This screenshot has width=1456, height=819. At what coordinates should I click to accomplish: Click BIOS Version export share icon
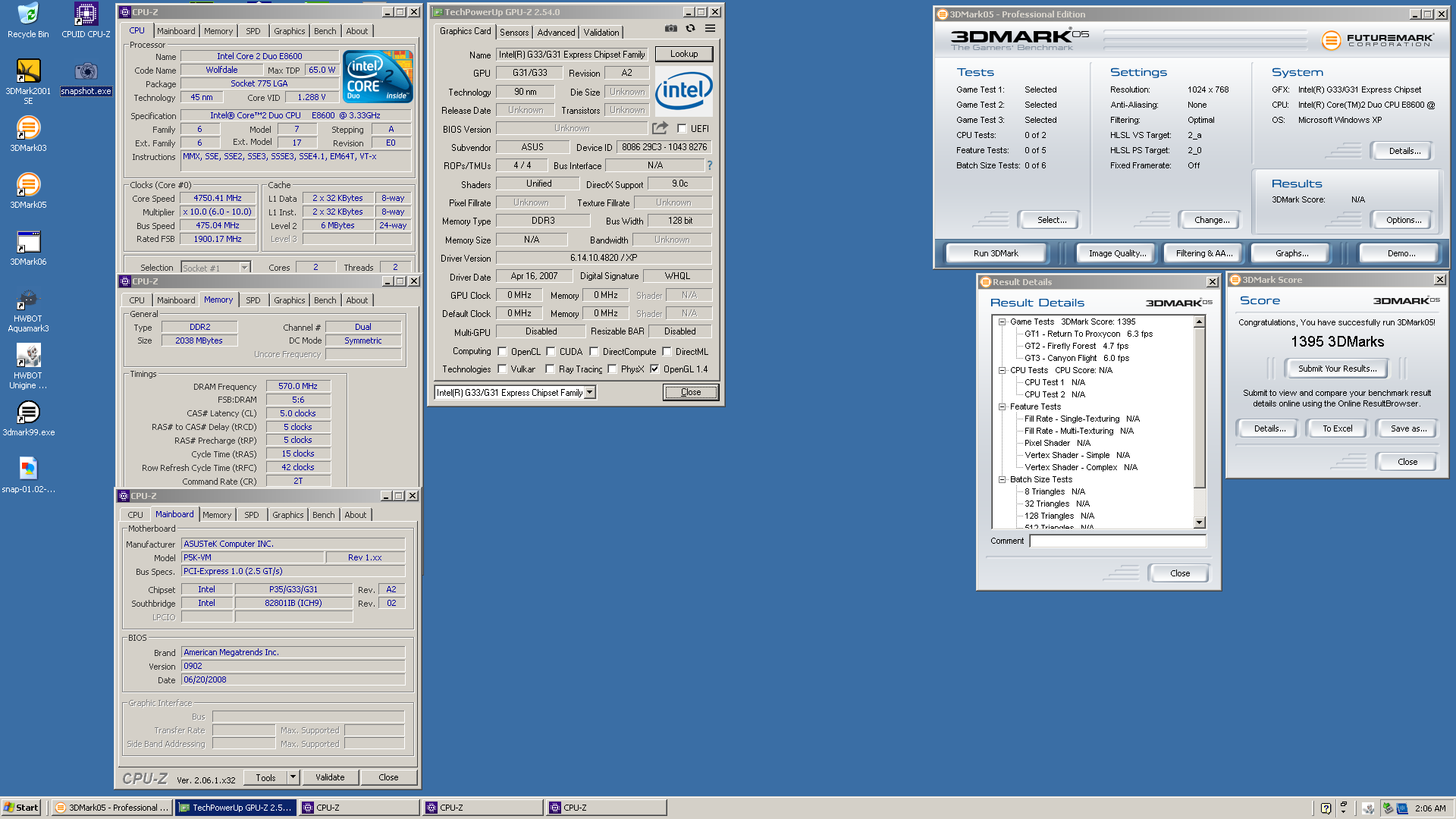tap(660, 128)
